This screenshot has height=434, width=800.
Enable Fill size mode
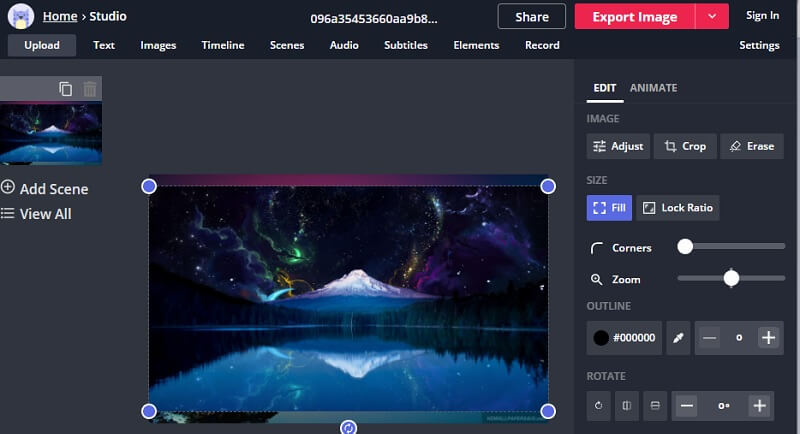[609, 208]
